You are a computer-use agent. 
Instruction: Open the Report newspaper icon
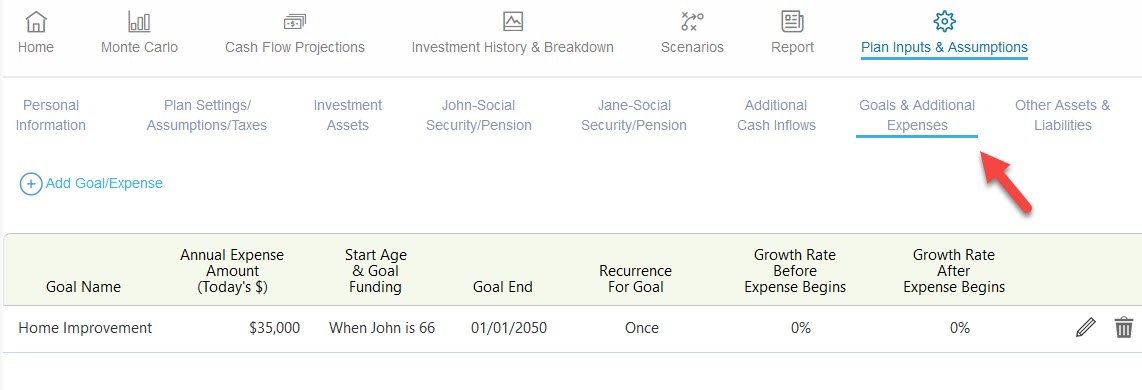tap(792, 21)
